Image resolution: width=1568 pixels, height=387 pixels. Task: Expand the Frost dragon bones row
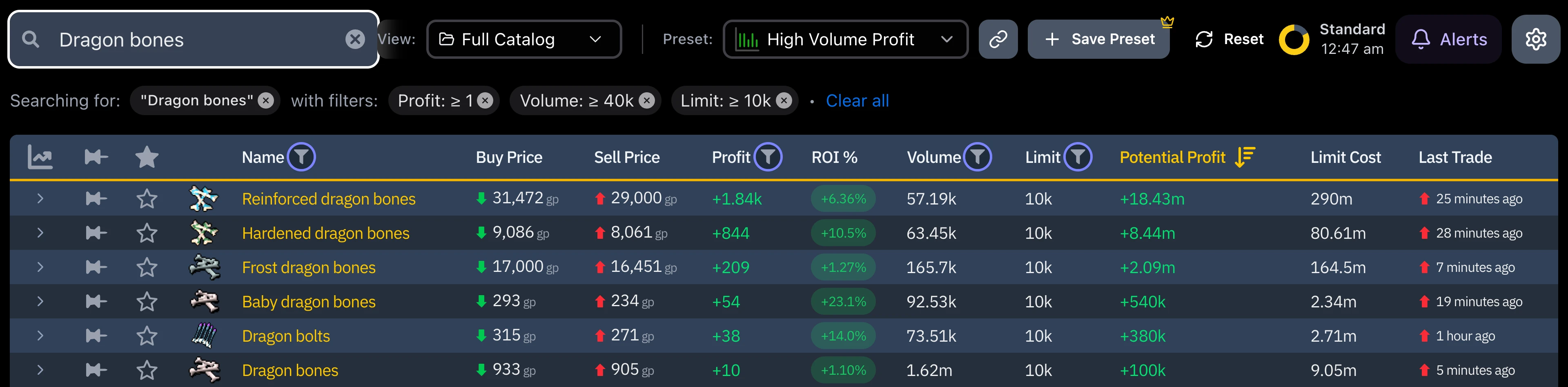pos(40,268)
